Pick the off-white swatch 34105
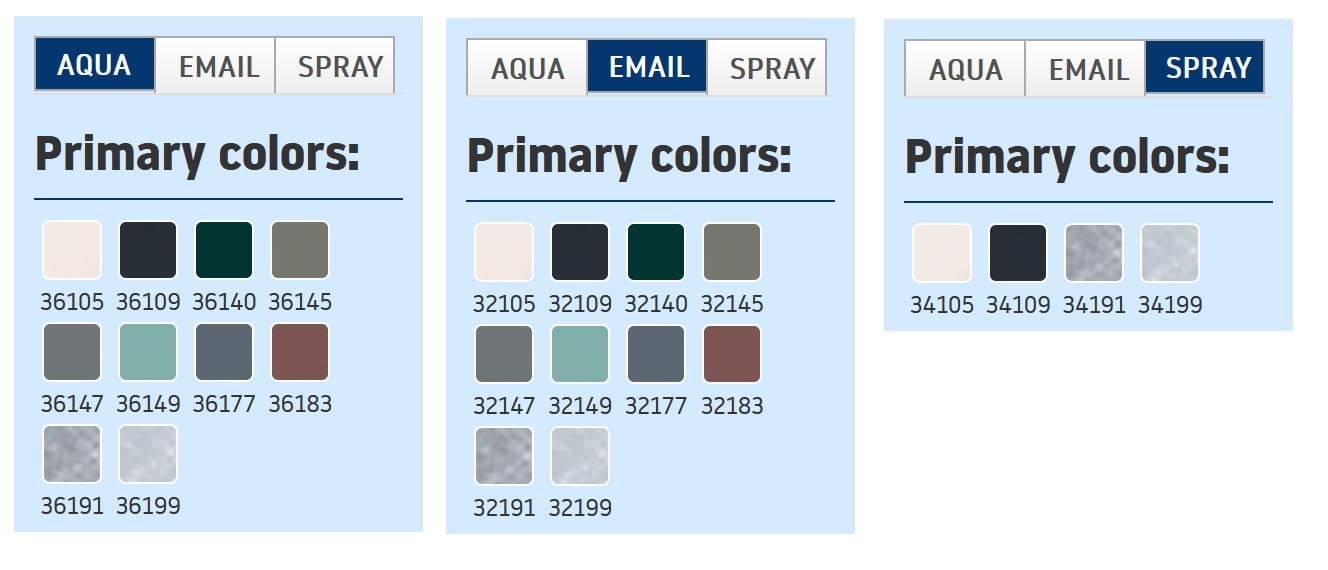 [942, 253]
